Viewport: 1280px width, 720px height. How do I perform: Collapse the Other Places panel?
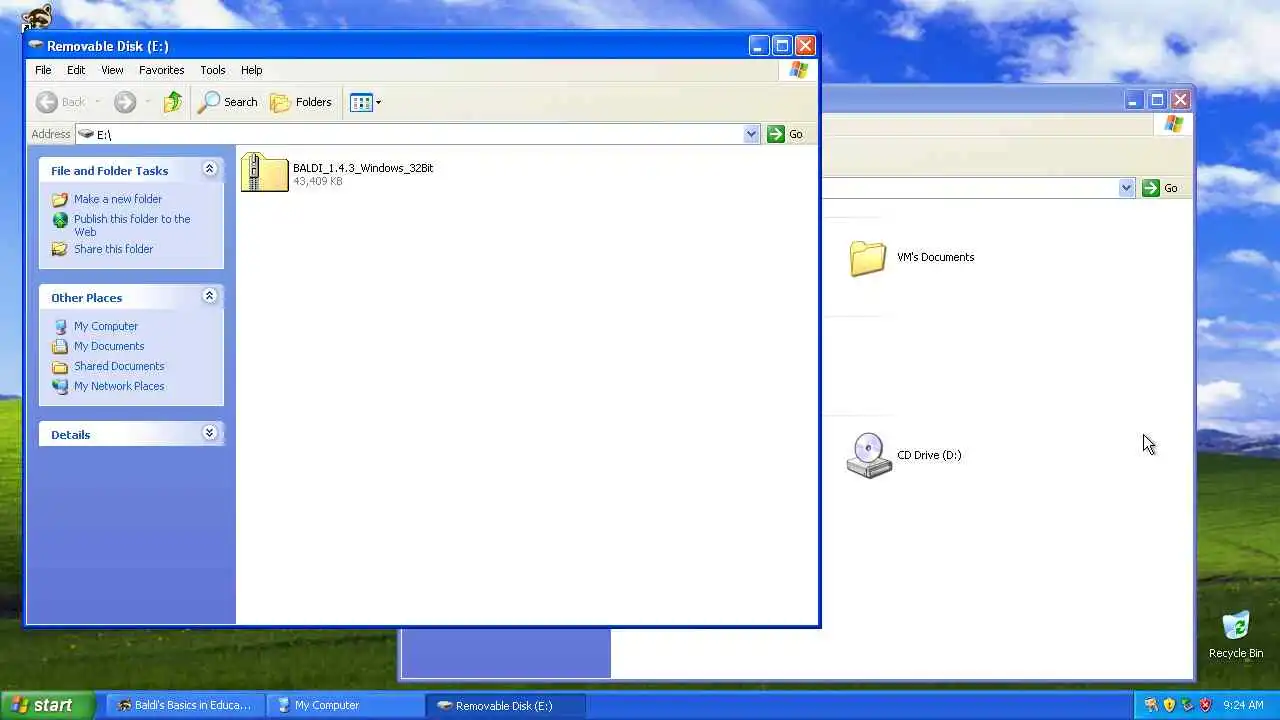pos(209,296)
